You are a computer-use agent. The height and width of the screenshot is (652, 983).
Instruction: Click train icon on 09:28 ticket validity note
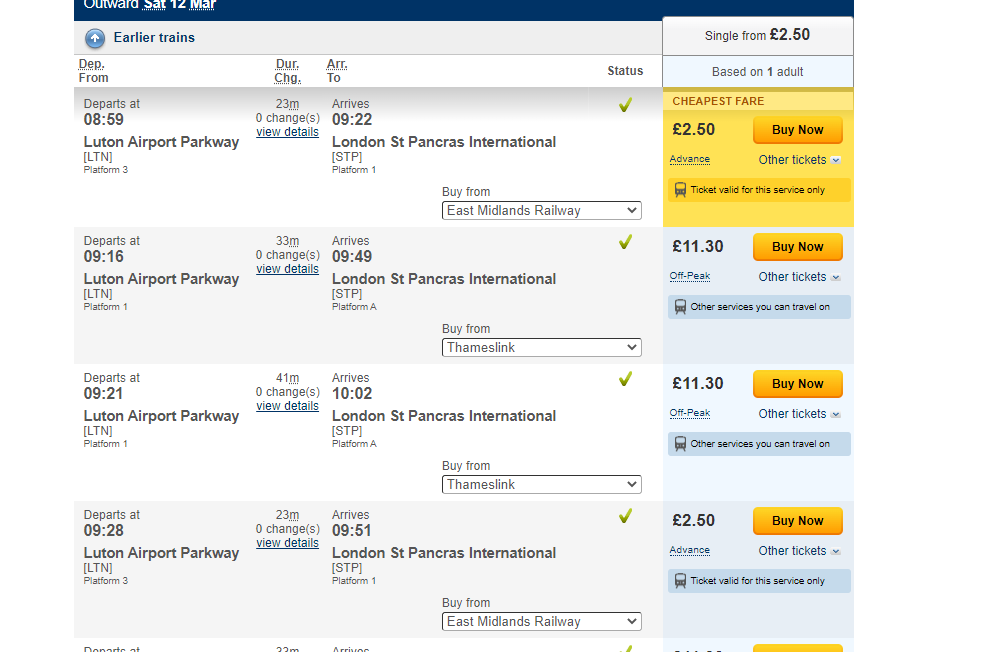pyautogui.click(x=680, y=581)
